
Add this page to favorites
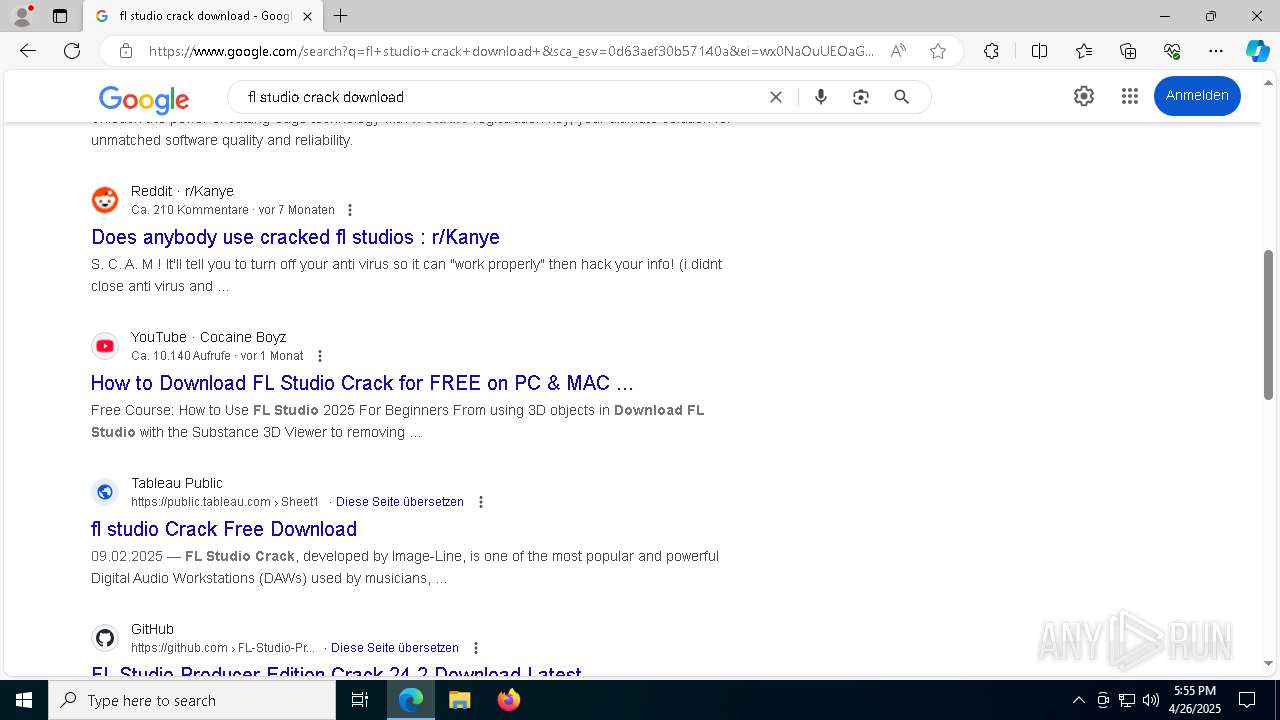point(937,51)
